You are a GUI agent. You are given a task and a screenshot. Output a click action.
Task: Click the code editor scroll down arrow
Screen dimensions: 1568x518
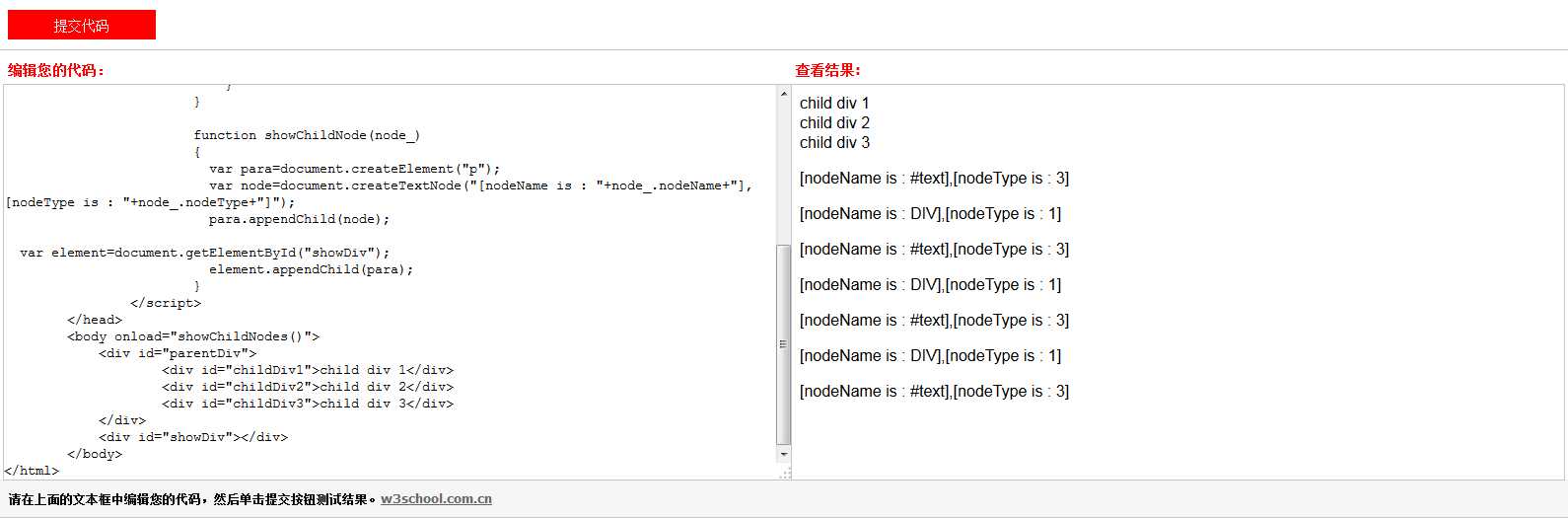click(784, 455)
